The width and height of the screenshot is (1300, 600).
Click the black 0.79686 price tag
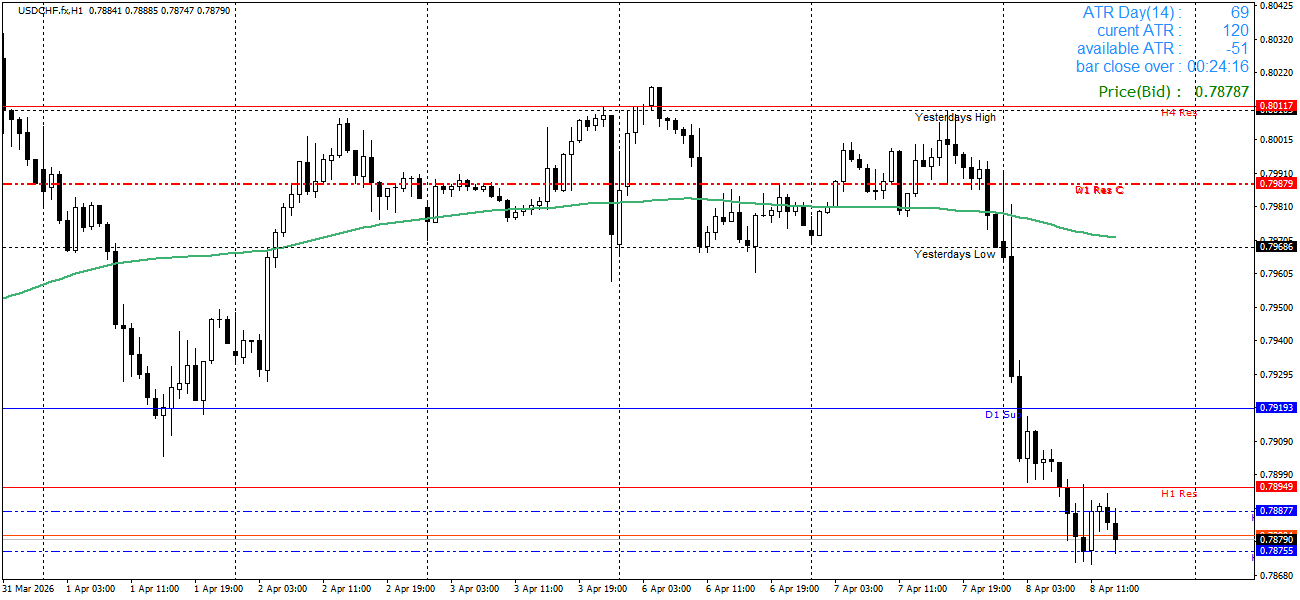click(1276, 246)
